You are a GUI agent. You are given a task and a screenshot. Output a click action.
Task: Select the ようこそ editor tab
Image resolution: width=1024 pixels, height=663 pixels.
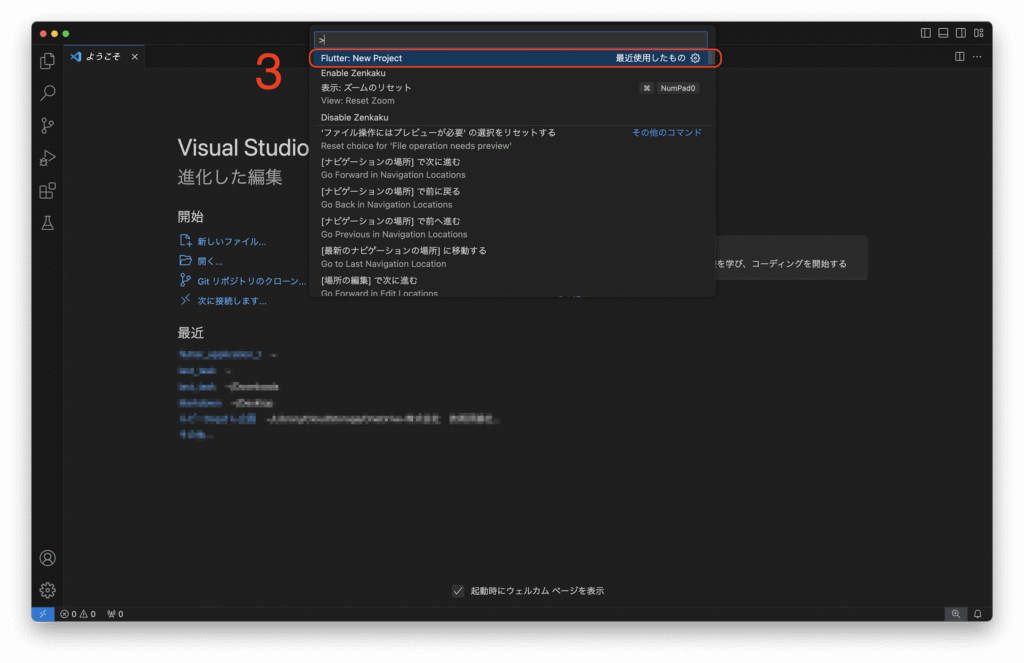(104, 57)
